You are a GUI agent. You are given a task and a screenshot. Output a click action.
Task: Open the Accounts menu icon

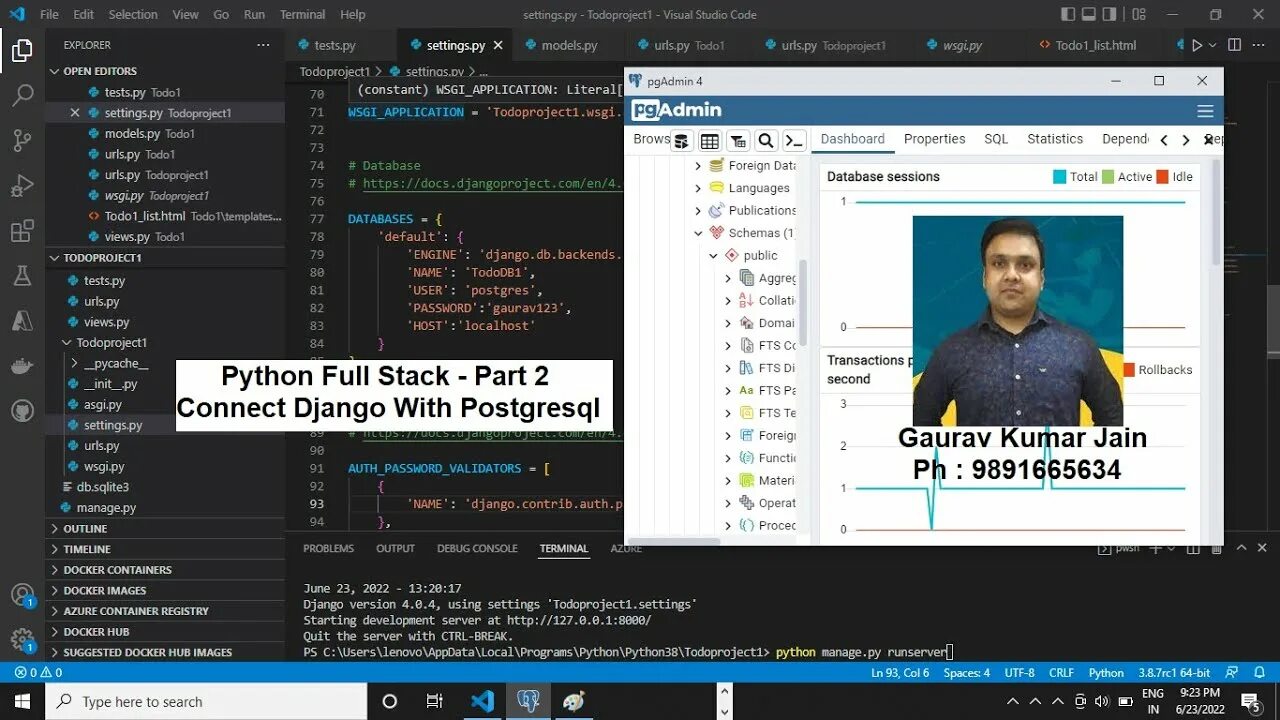tap(22, 595)
